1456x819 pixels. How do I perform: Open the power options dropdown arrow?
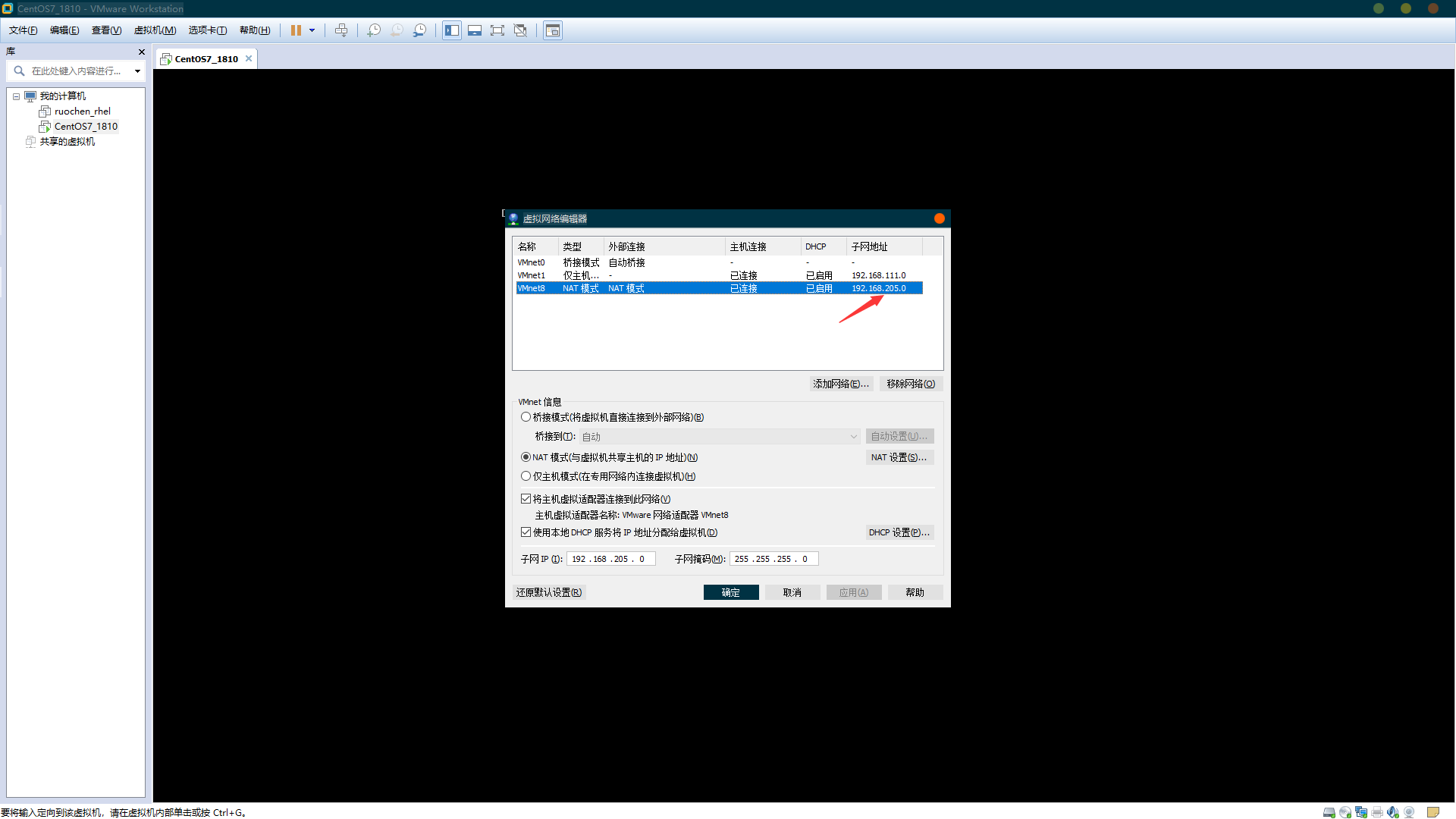tap(312, 30)
